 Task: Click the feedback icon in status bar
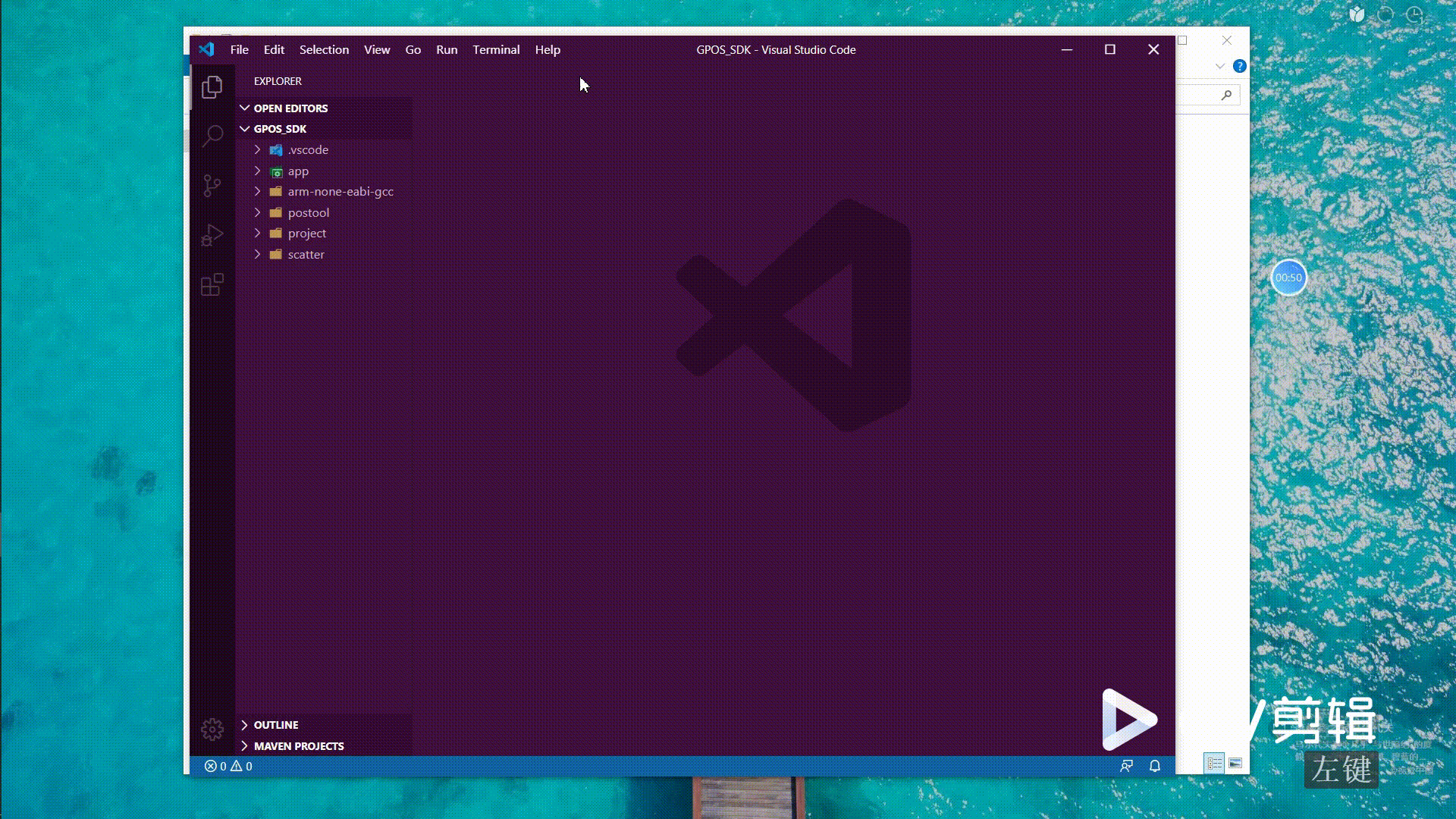tap(1127, 766)
